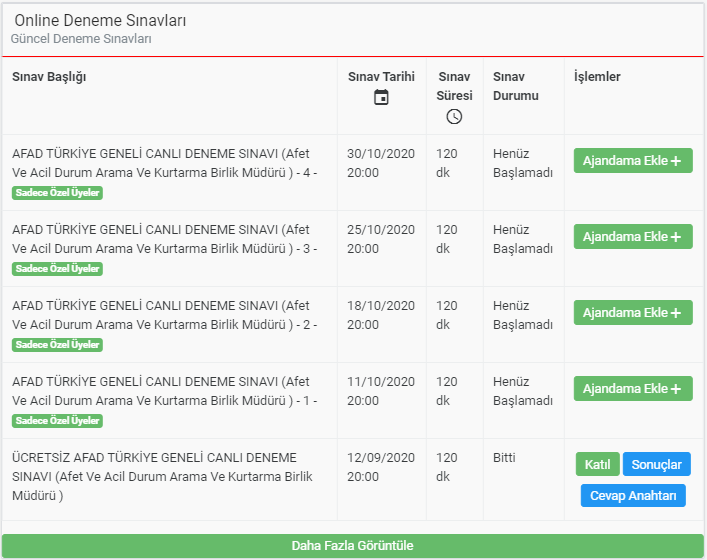
Task: Join the free exam with Katıl
Action: point(597,464)
